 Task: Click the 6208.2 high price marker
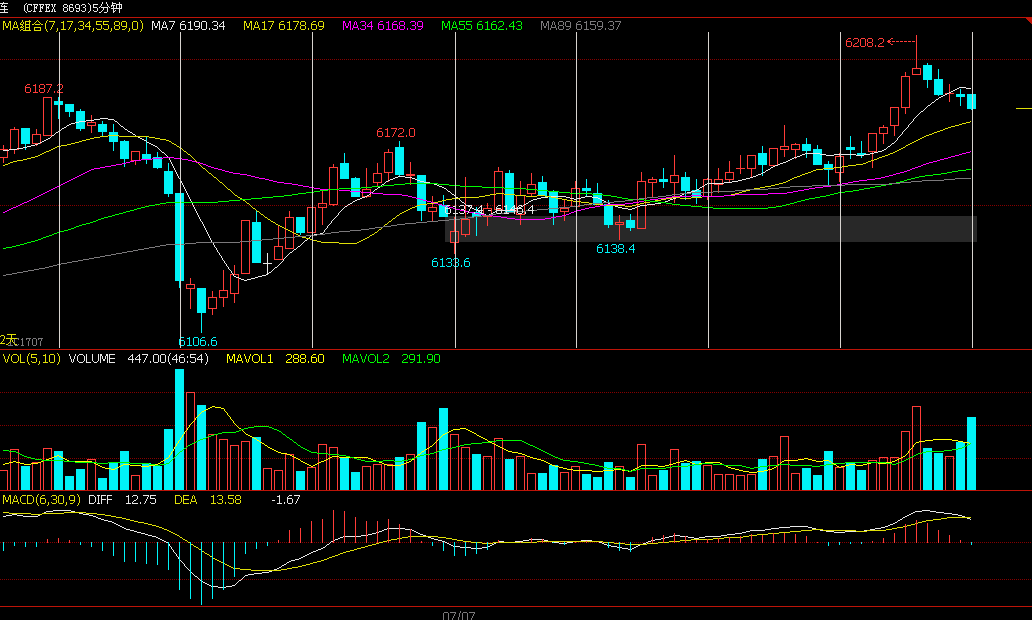864,43
